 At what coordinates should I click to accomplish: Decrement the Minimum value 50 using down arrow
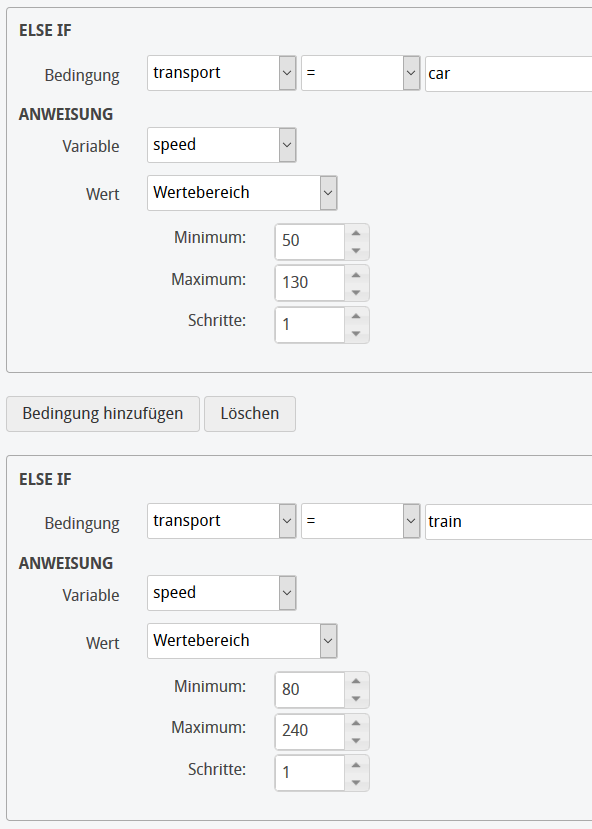pyautogui.click(x=358, y=248)
